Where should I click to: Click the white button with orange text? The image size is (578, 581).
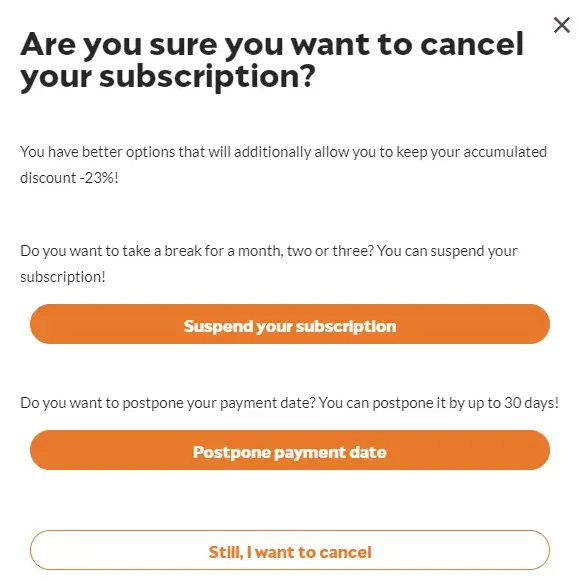(x=290, y=550)
